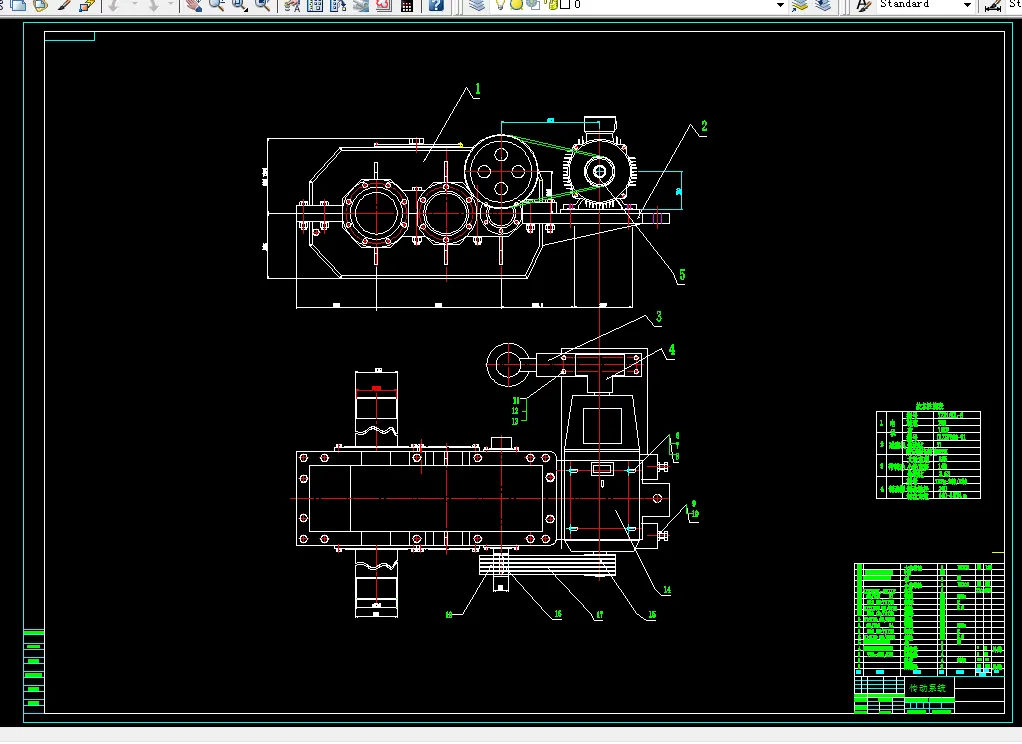This screenshot has height=744, width=1022.
Task: Open the Zoom Window flyout tool
Action: tap(239, 5)
